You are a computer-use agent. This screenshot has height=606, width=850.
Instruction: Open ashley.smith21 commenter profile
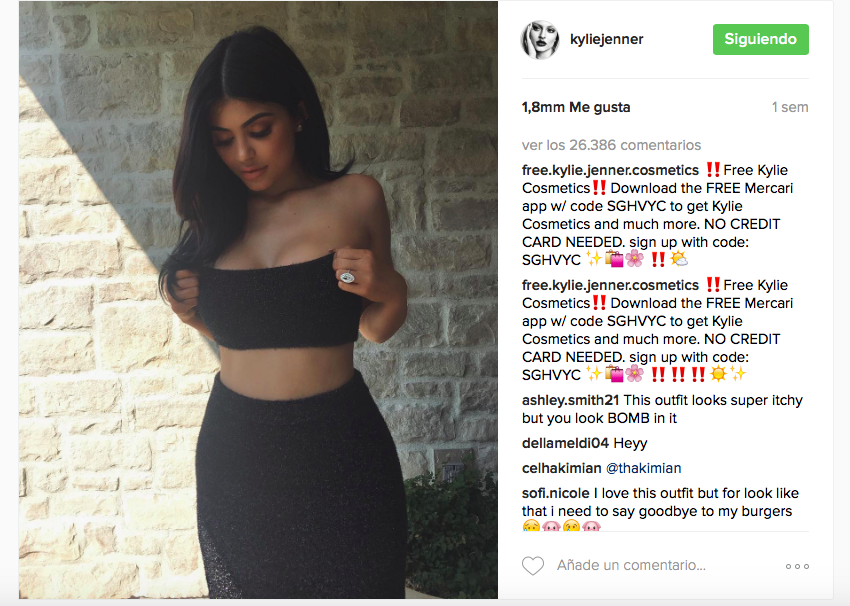tap(570, 401)
